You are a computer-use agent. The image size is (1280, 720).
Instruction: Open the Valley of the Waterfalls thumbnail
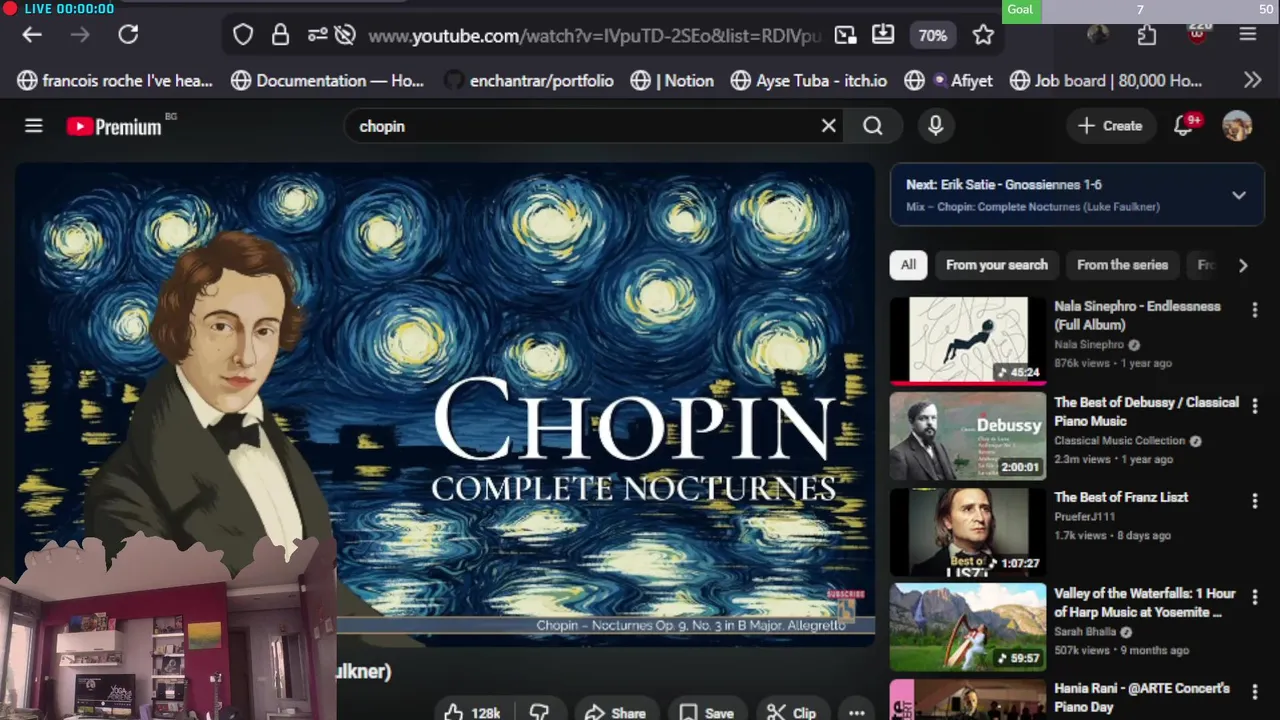pyautogui.click(x=968, y=627)
